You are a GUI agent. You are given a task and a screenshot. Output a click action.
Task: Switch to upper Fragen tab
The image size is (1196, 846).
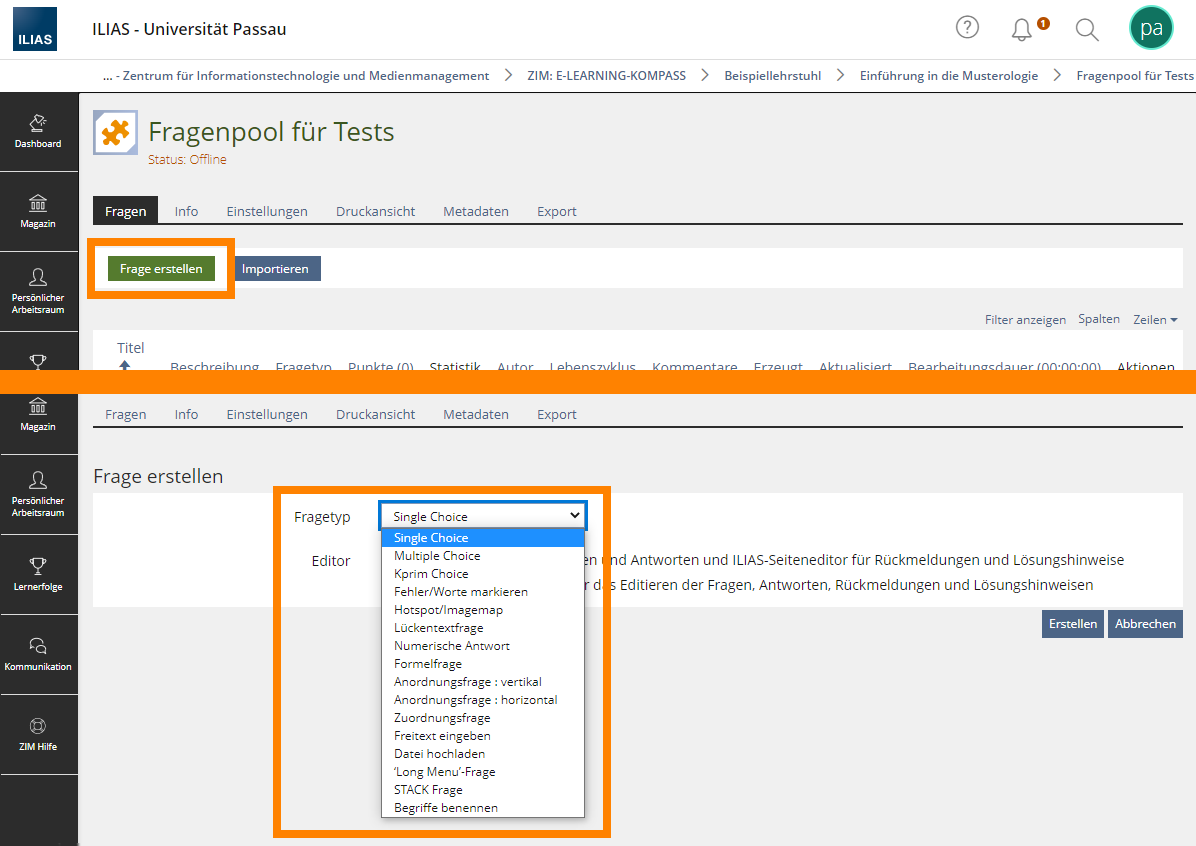point(126,211)
